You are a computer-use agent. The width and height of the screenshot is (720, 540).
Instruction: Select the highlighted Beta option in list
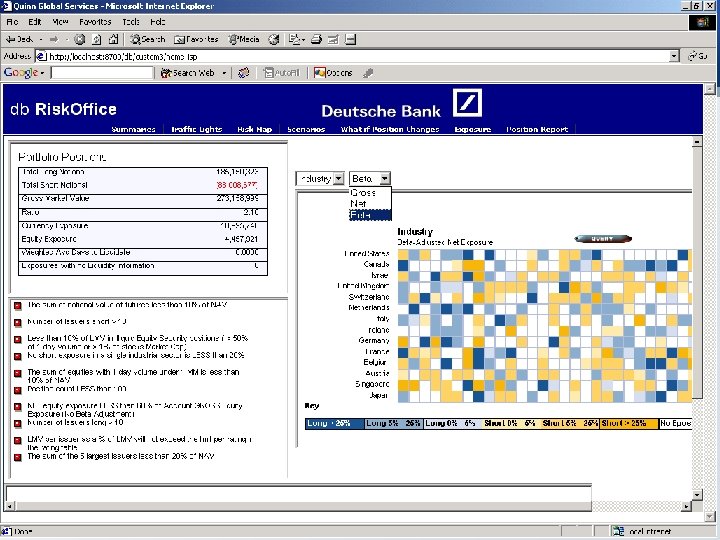pyautogui.click(x=370, y=215)
